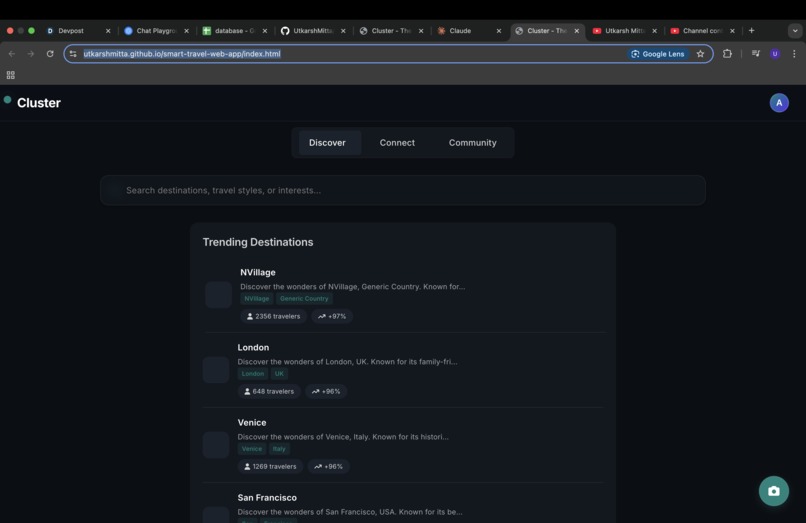The height and width of the screenshot is (523, 806).
Task: Click the Google Lens button in address bar
Action: [x=658, y=54]
